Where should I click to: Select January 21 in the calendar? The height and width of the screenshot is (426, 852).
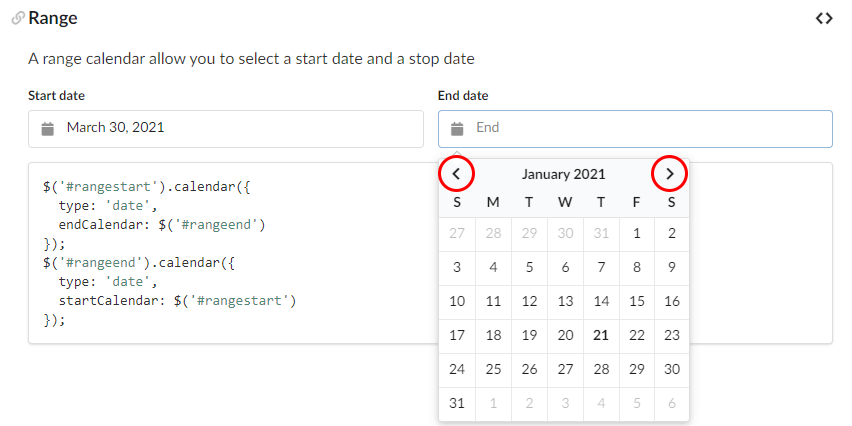point(601,336)
